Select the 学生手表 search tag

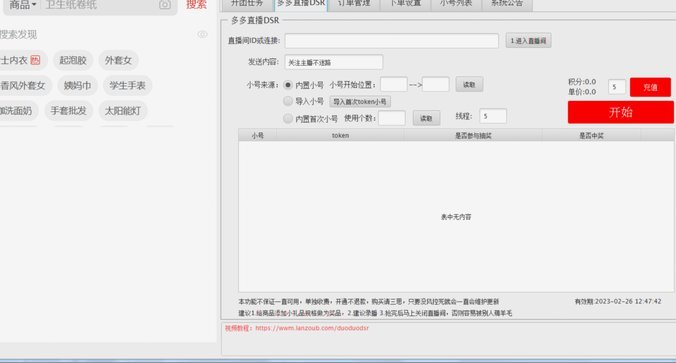point(127,85)
